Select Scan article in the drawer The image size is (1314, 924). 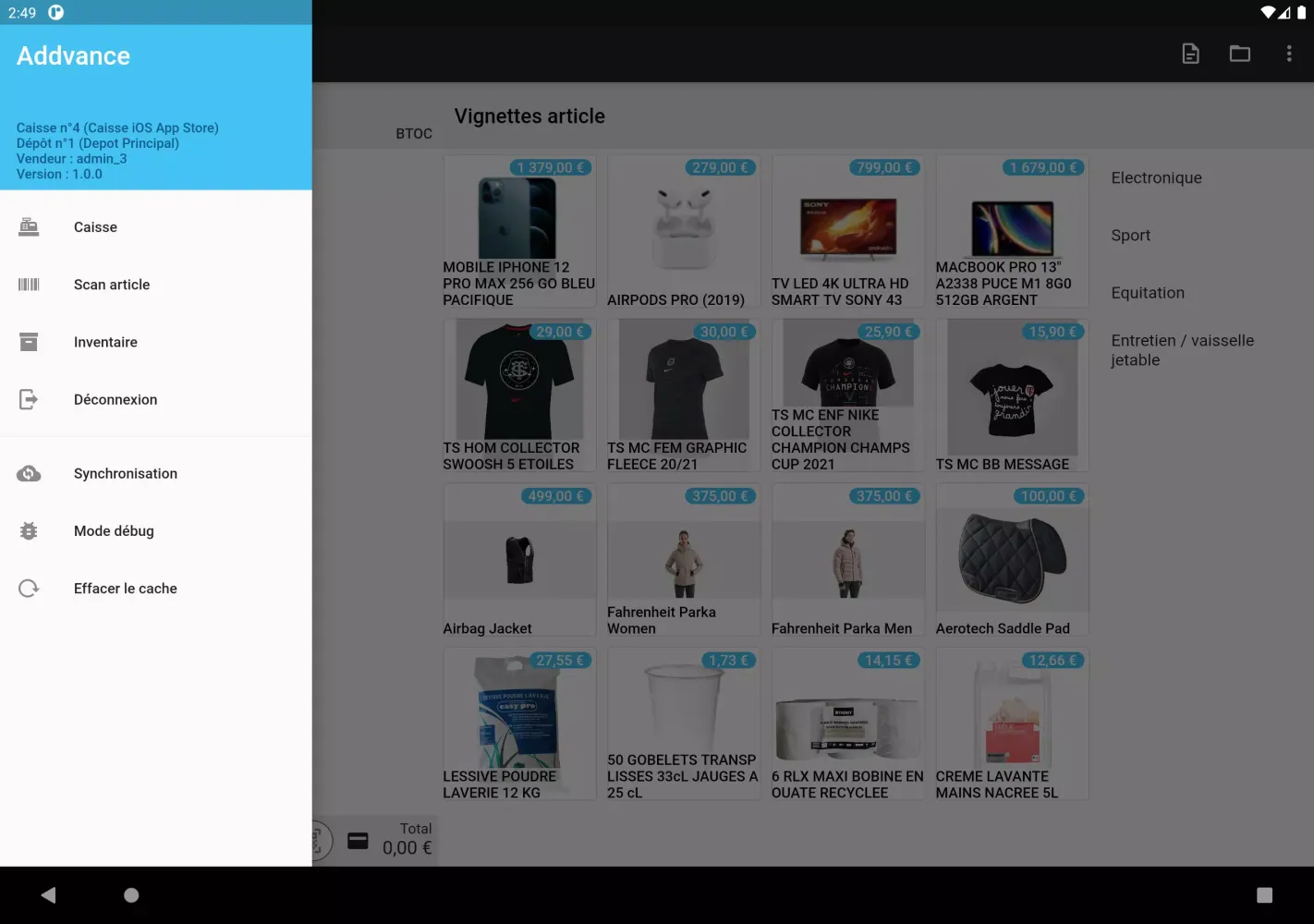(x=112, y=285)
